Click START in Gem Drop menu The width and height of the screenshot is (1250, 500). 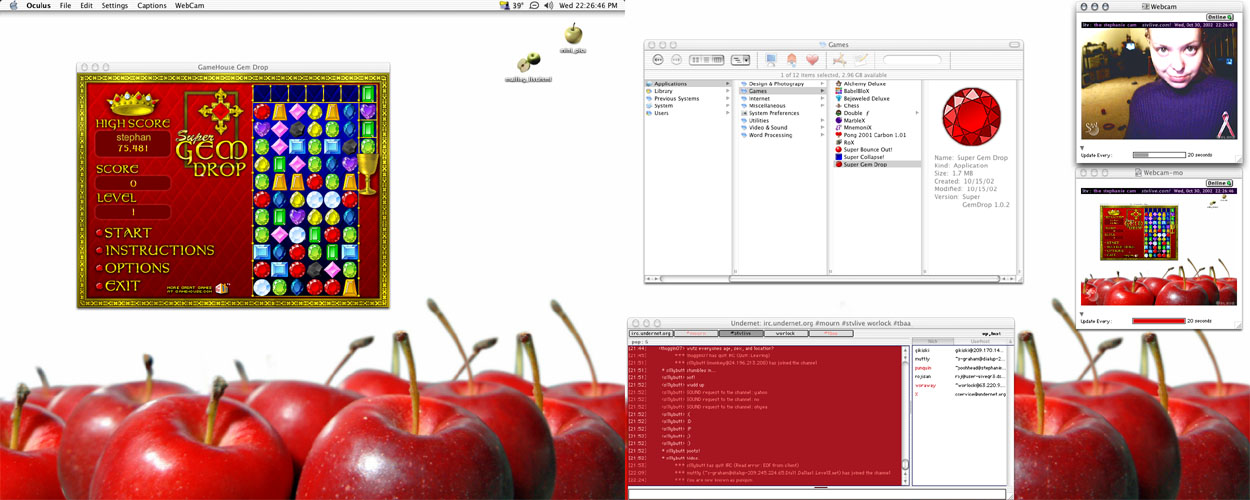(128, 233)
